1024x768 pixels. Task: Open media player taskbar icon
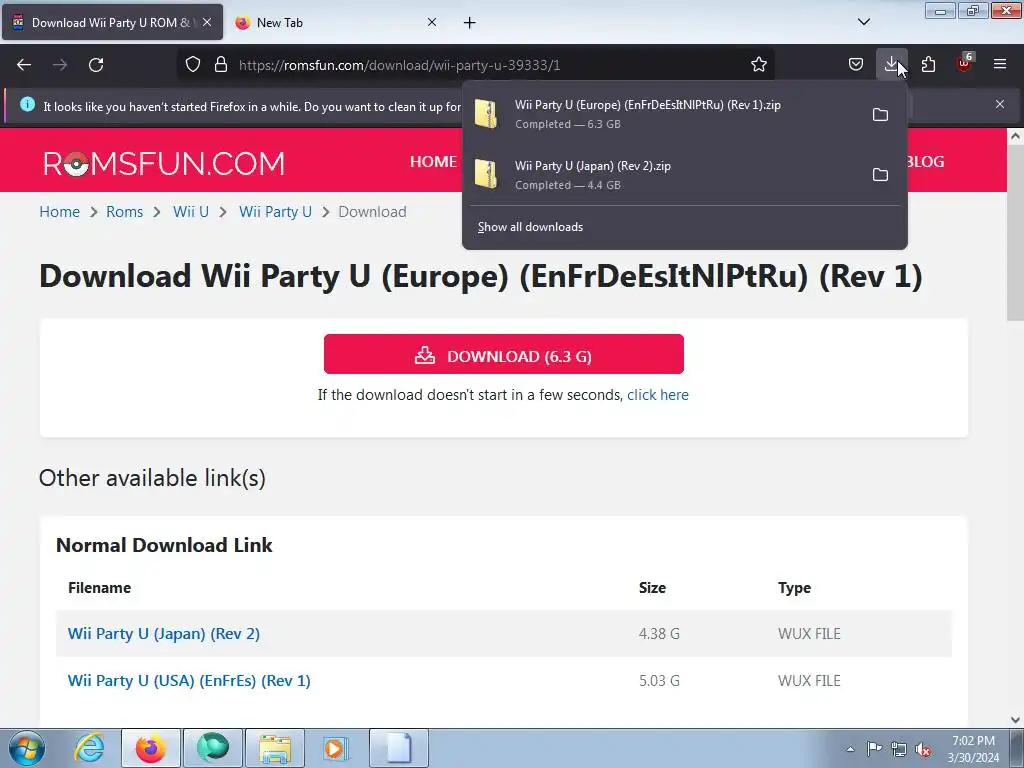337,748
